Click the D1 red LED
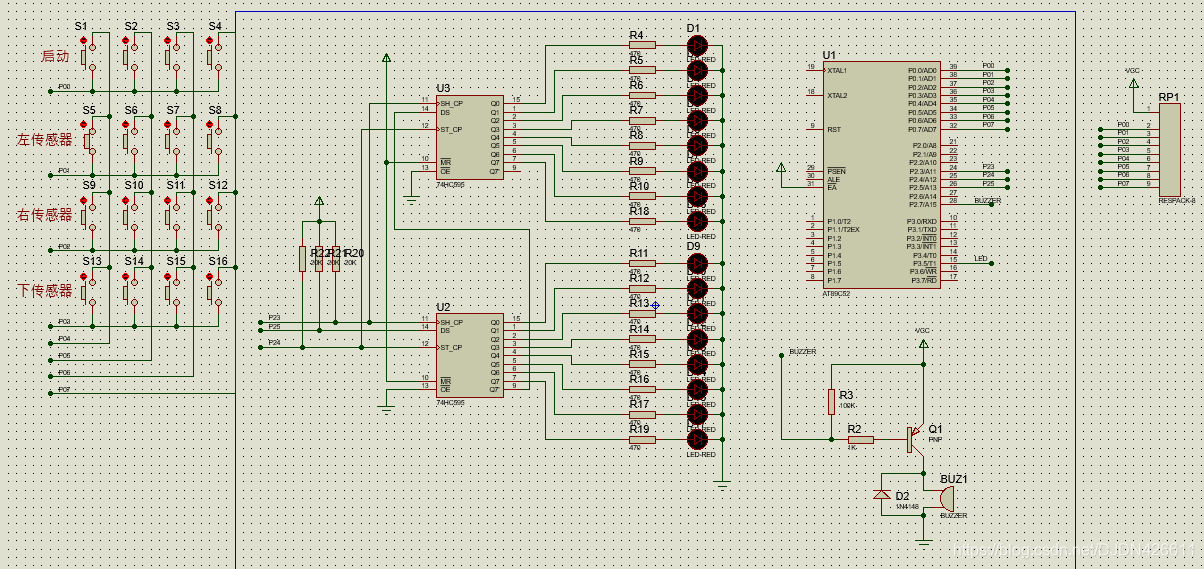The image size is (1204, 569). click(698, 45)
